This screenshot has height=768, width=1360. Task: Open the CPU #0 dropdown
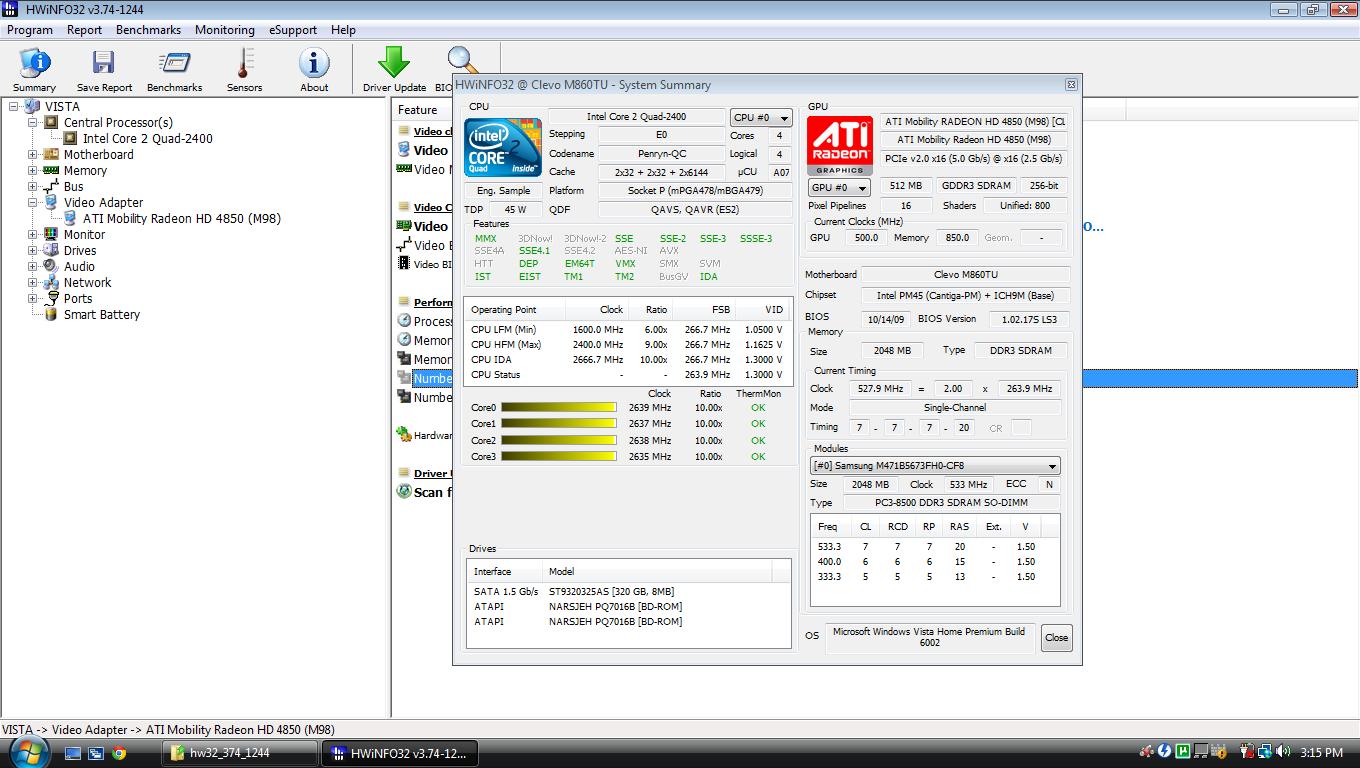(761, 118)
